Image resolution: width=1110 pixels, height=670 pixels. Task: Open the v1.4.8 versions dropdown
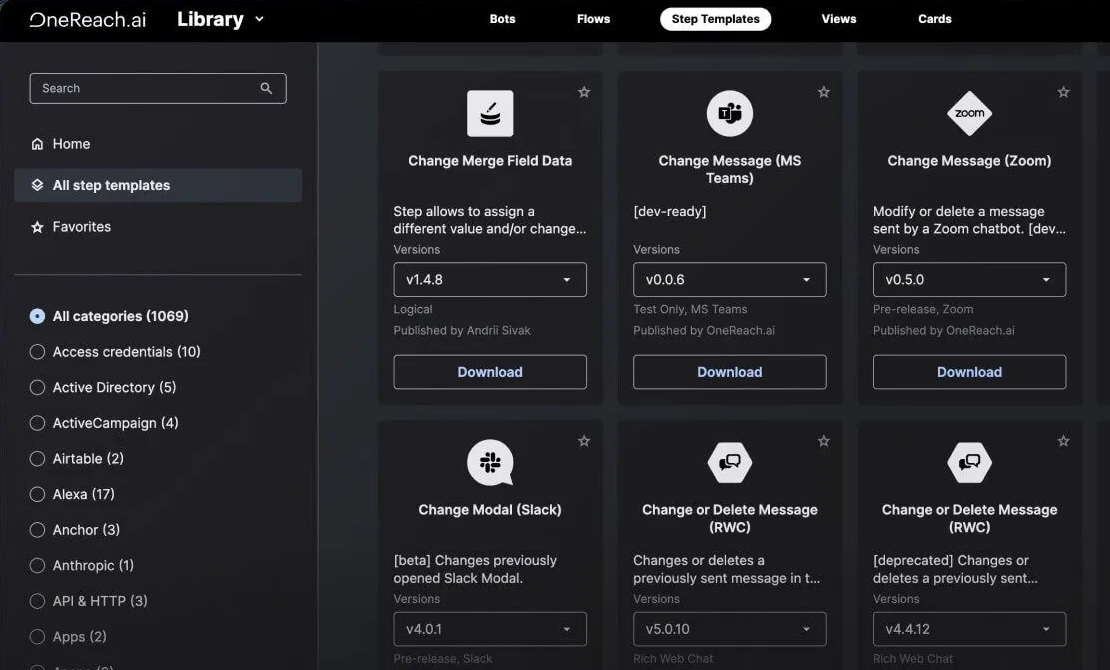tap(490, 280)
